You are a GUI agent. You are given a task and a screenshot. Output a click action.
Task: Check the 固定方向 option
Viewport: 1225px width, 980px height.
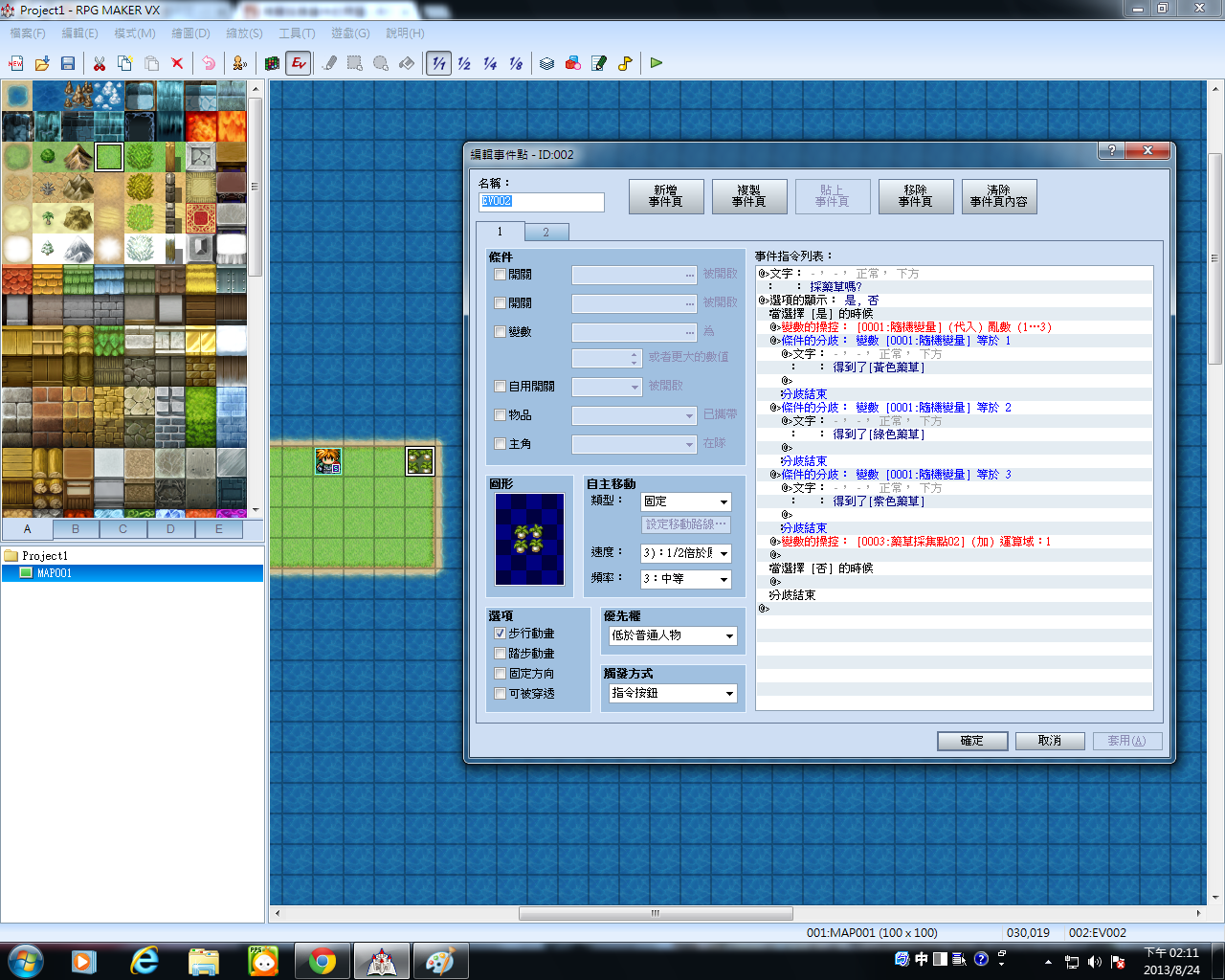click(x=500, y=674)
